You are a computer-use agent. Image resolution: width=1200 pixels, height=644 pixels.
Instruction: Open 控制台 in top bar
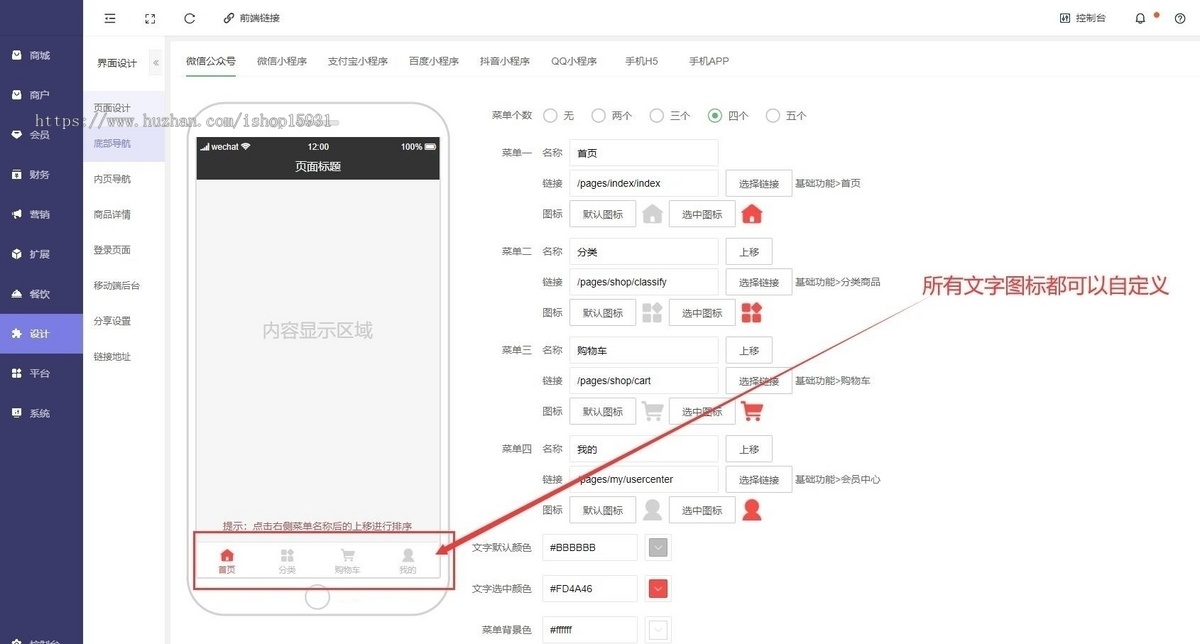(x=1083, y=18)
